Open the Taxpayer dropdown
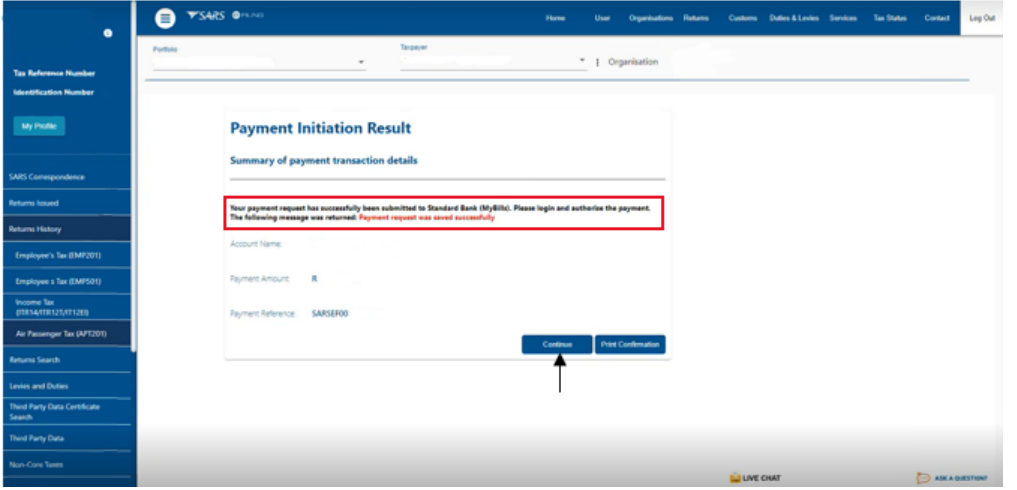1017x490 pixels. 582,62
